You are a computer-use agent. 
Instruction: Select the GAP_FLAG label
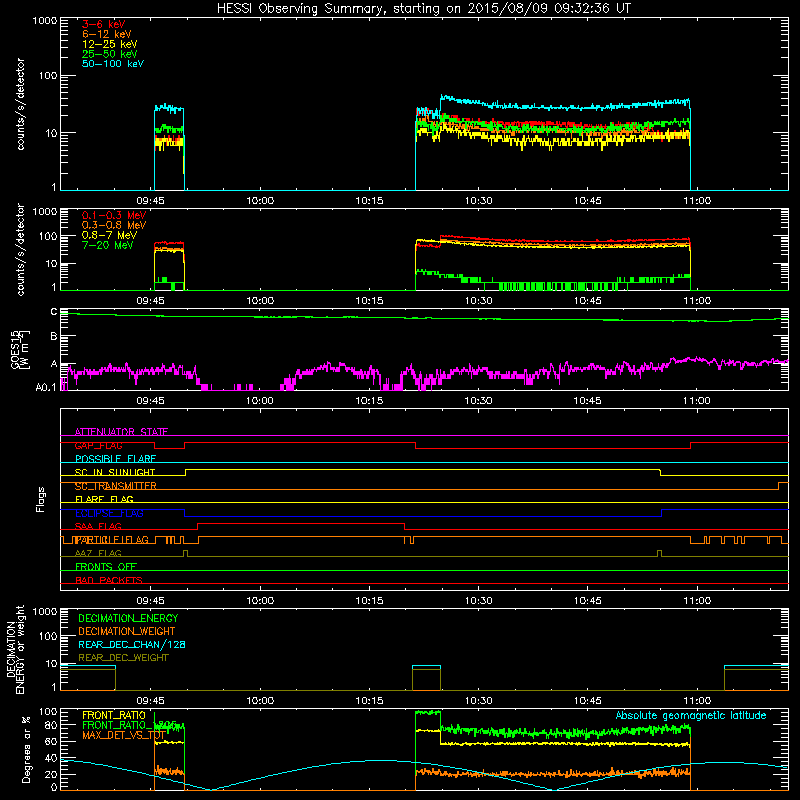coord(98,445)
